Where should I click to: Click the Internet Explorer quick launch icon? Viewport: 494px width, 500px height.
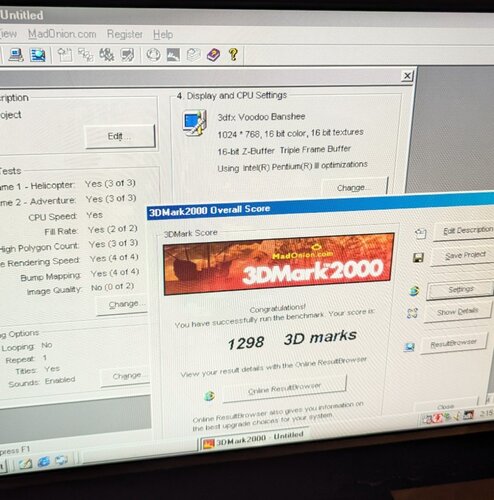pyautogui.click(x=44, y=462)
